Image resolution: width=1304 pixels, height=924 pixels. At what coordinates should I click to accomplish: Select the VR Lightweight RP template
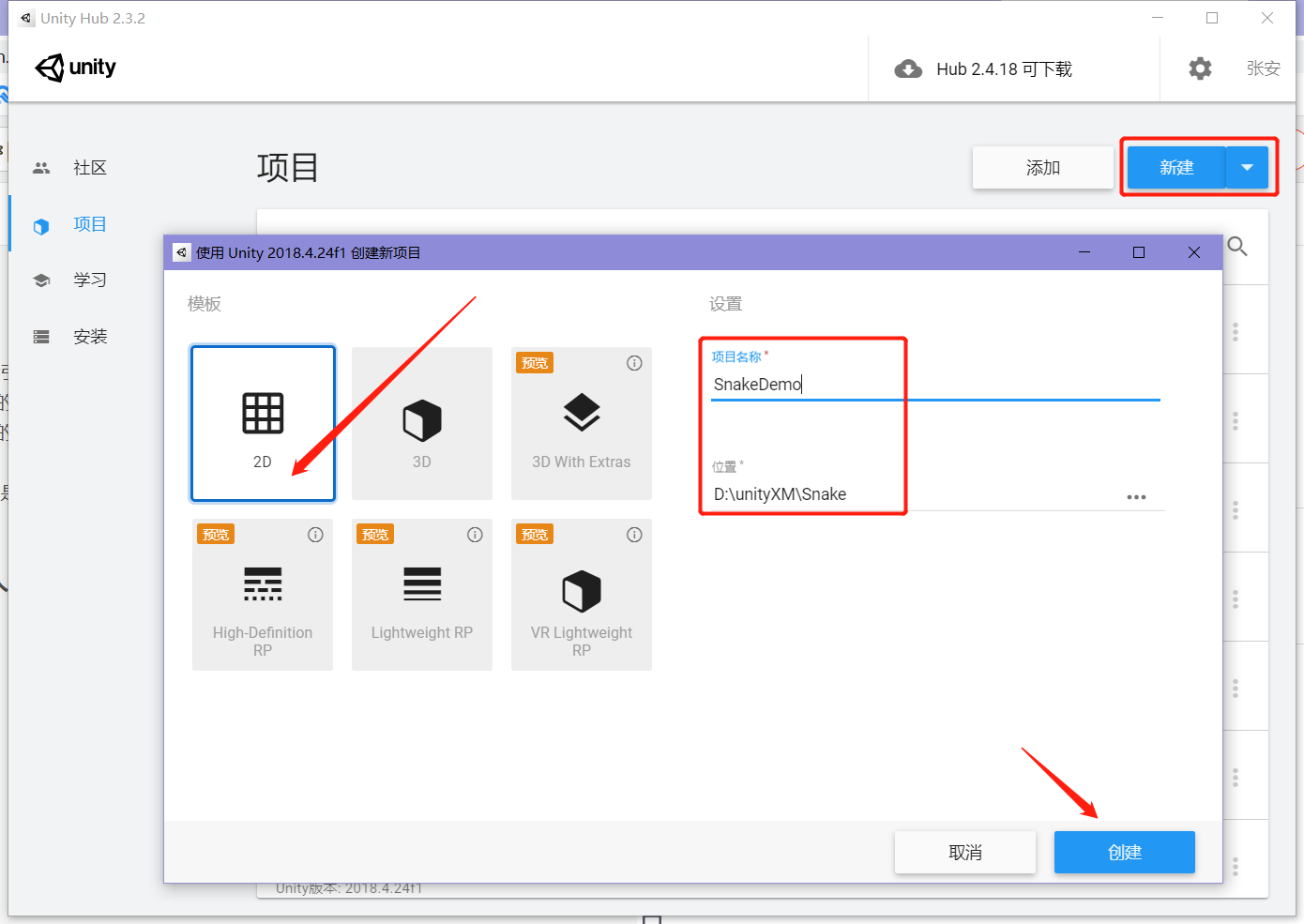pyautogui.click(x=582, y=595)
